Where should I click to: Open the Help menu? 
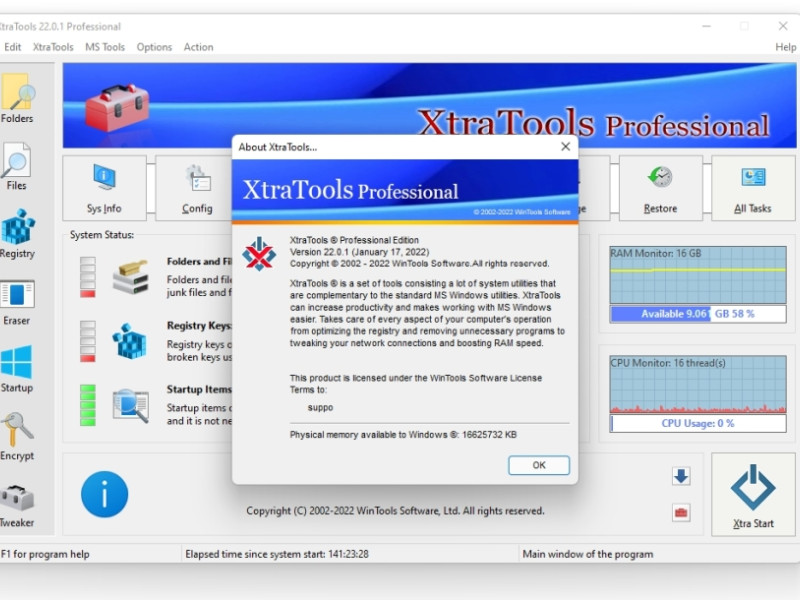[786, 47]
